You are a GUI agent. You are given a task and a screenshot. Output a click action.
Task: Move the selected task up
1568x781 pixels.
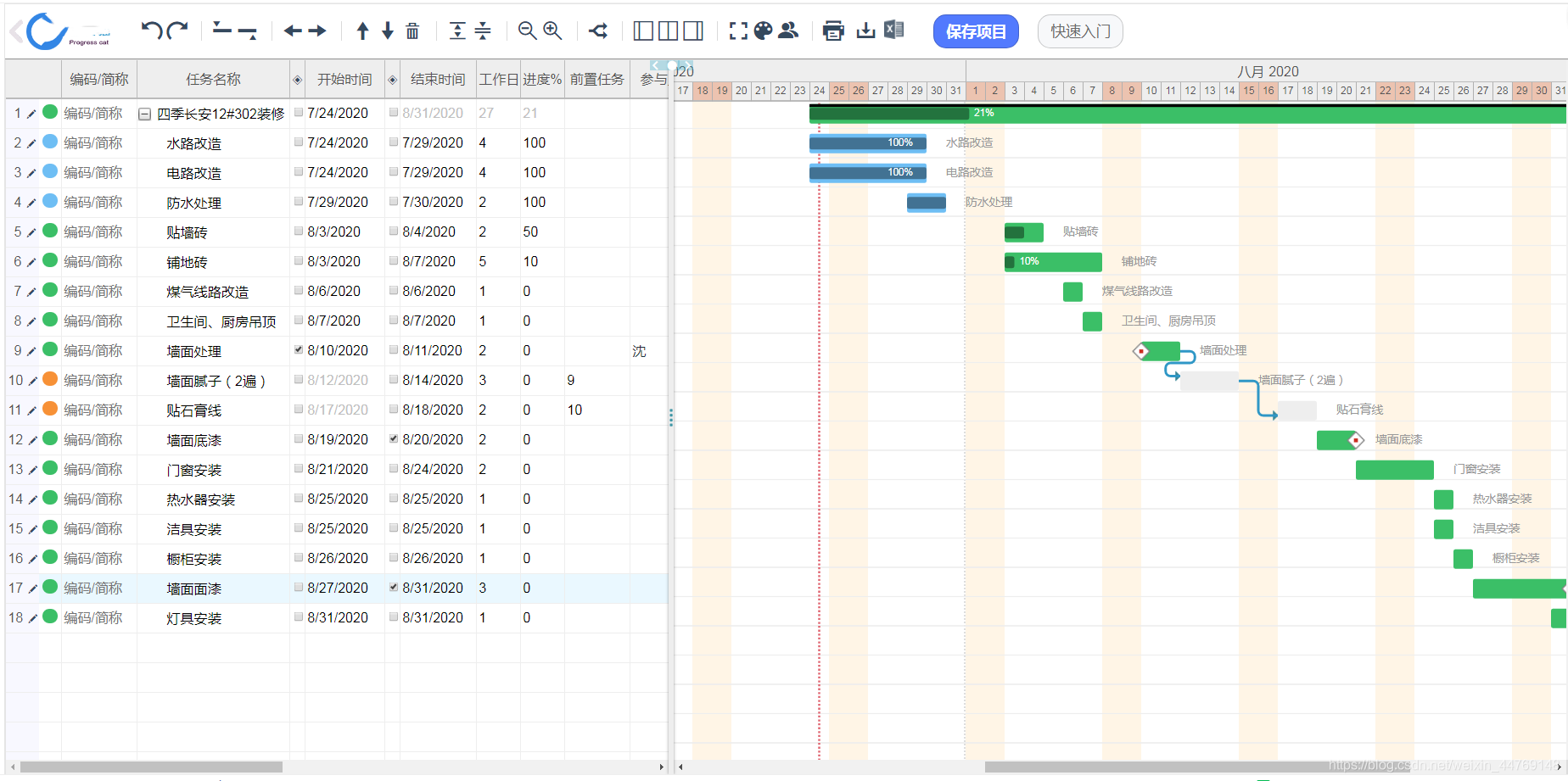click(363, 31)
